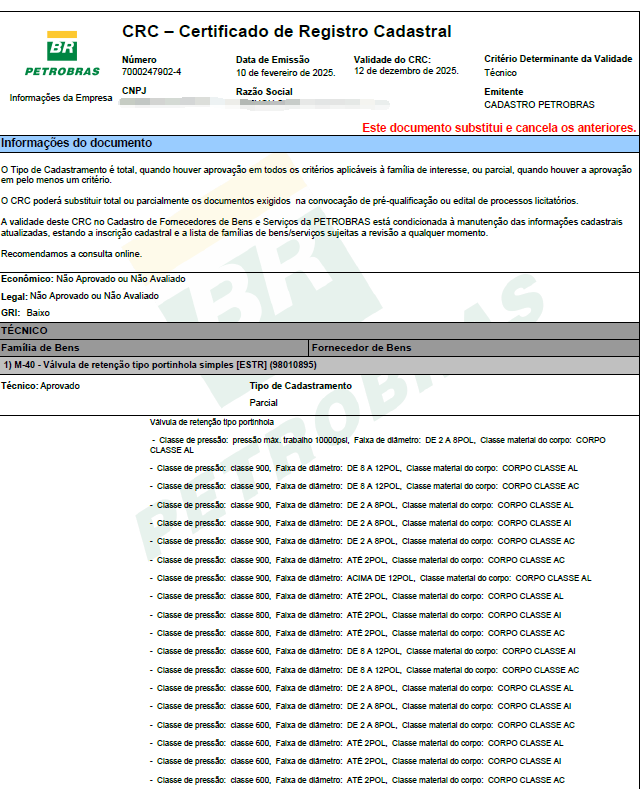
Task: Click the 'Legal: Não Aprovado ou Não Avaliado' line
Action: point(80,296)
